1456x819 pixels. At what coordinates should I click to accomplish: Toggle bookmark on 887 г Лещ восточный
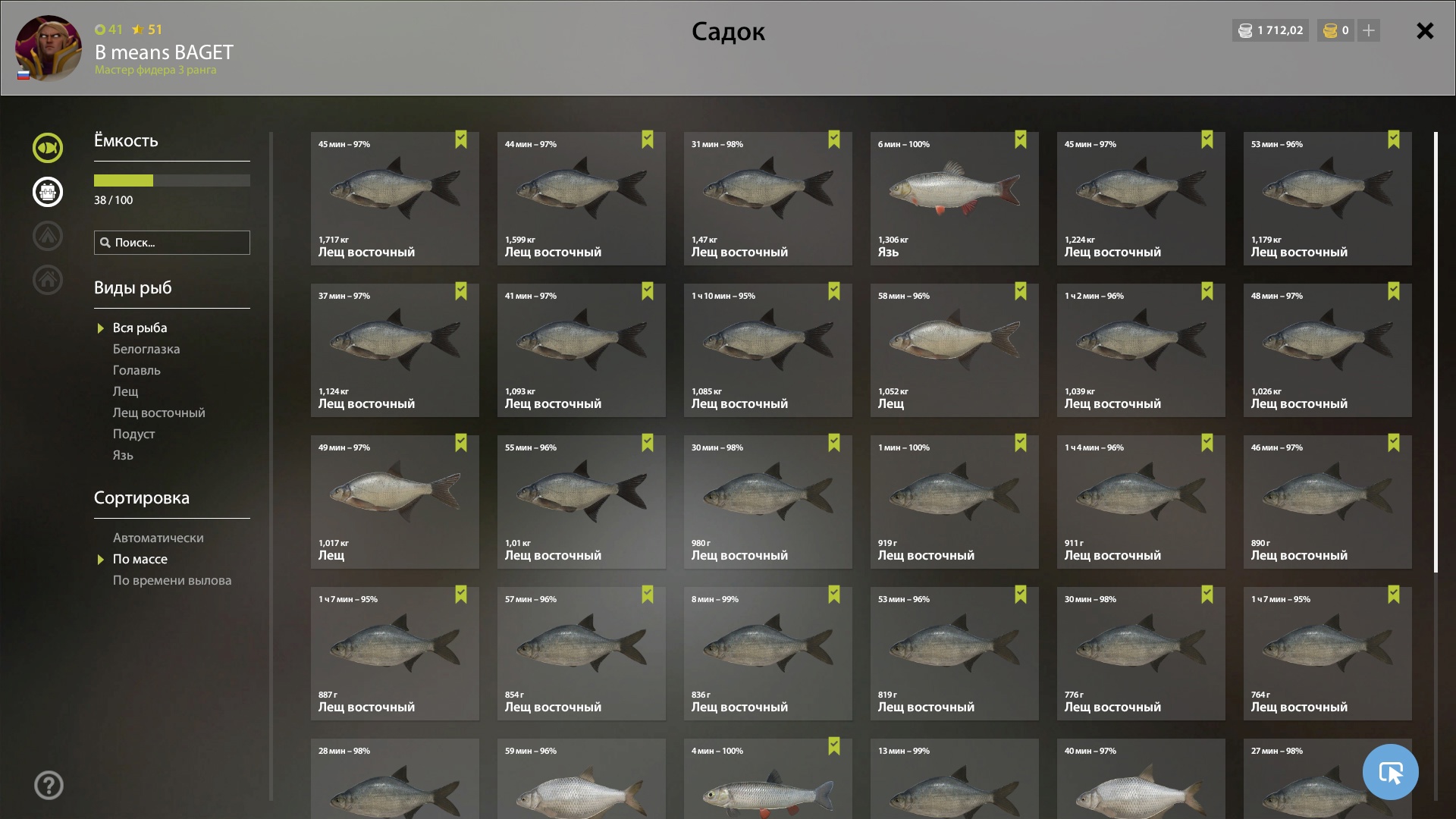click(461, 595)
